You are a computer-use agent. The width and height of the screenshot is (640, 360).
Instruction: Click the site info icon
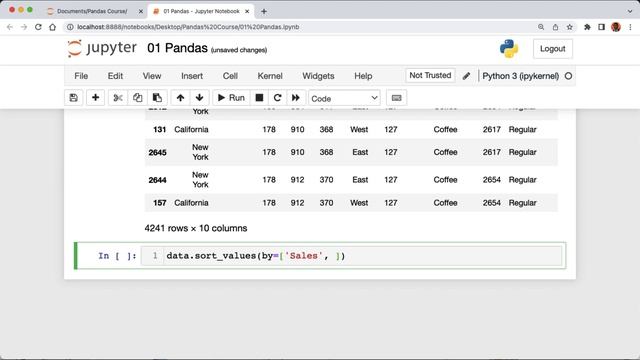coord(70,27)
